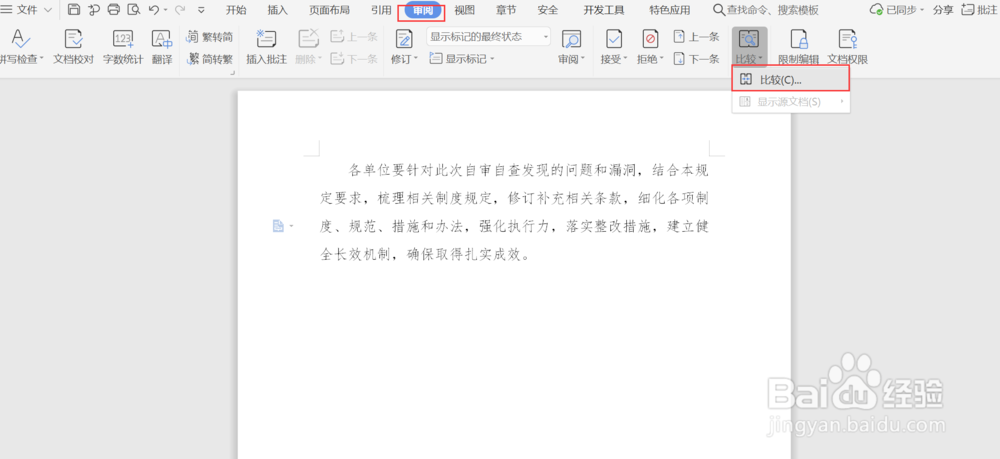The width and height of the screenshot is (1000, 459).
Task: Open the dialog launcher under 简转繁
Action: pyautogui.click(x=232, y=73)
